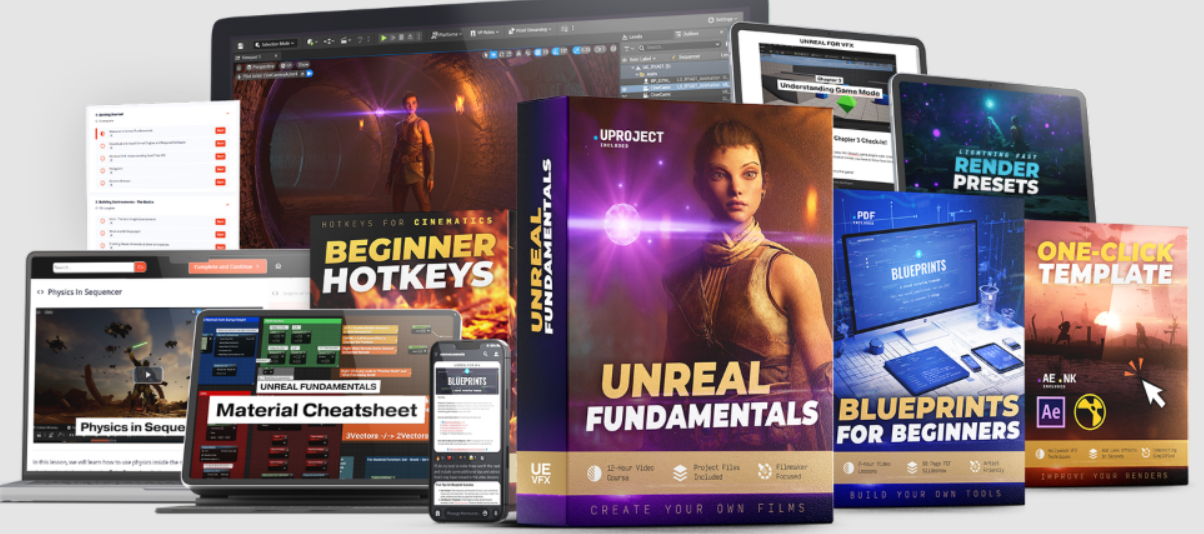Click the yellow Nuke icon
This screenshot has height=534, width=1204.
pyautogui.click(x=1090, y=410)
